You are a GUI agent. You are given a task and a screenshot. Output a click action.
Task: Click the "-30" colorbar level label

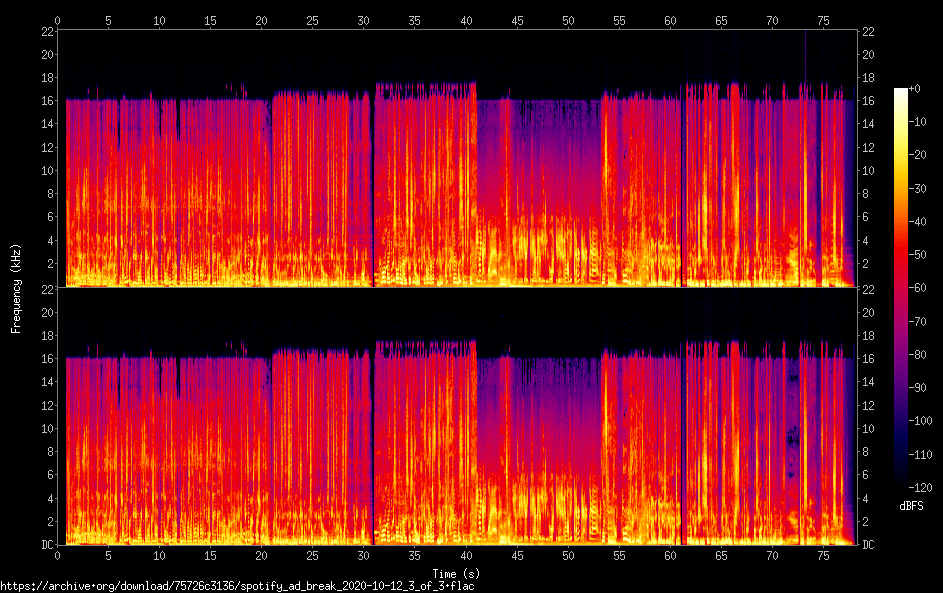(918, 189)
